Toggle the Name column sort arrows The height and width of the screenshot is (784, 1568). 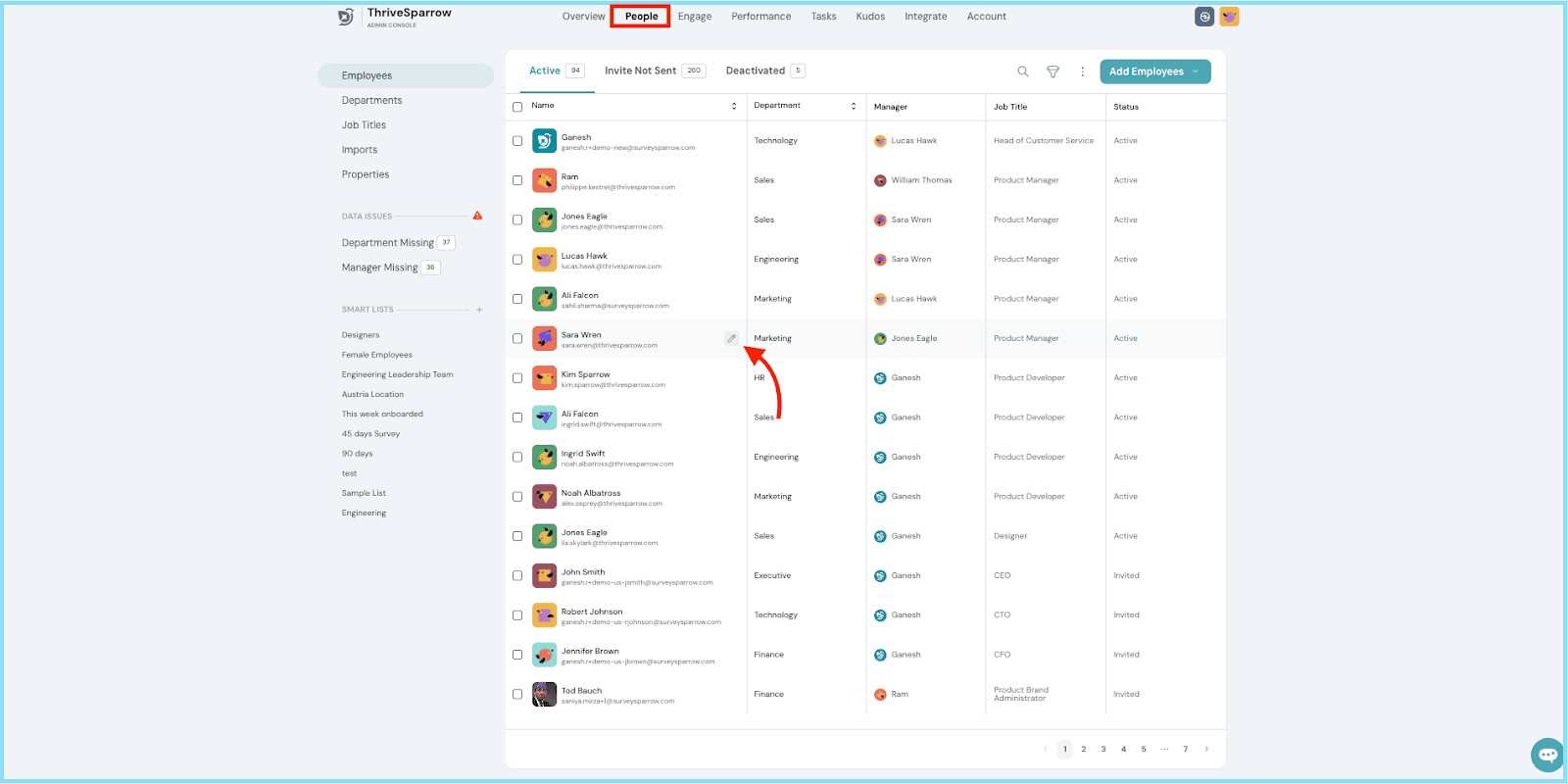tap(734, 106)
